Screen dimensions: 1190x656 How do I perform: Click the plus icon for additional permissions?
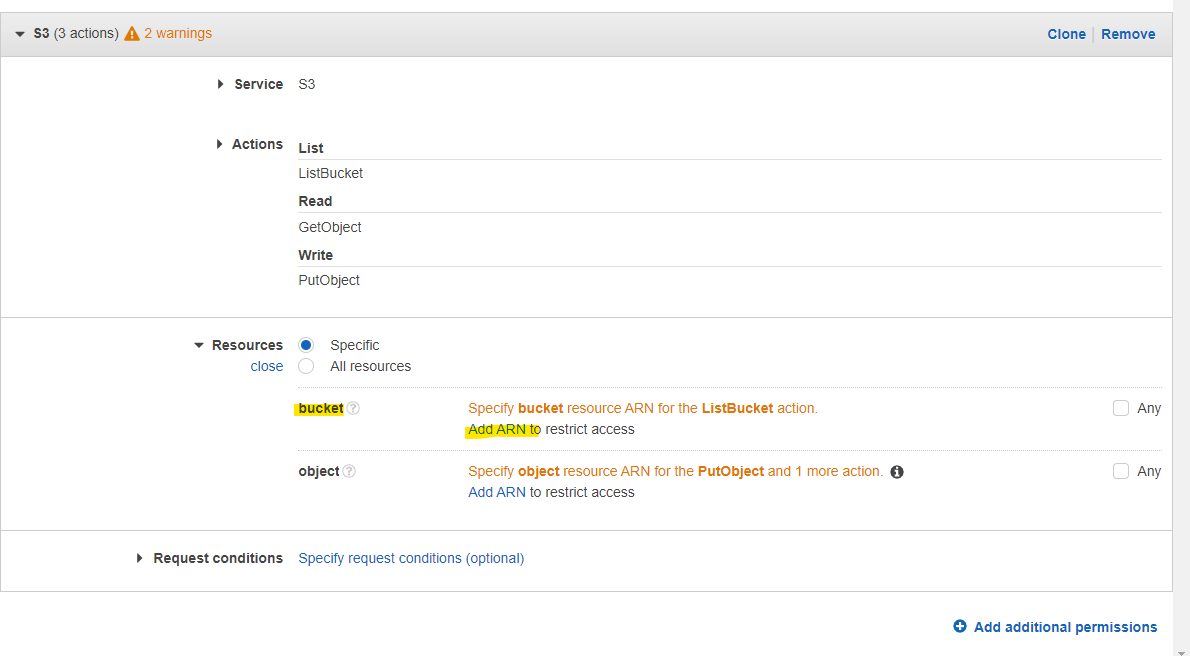click(x=960, y=626)
